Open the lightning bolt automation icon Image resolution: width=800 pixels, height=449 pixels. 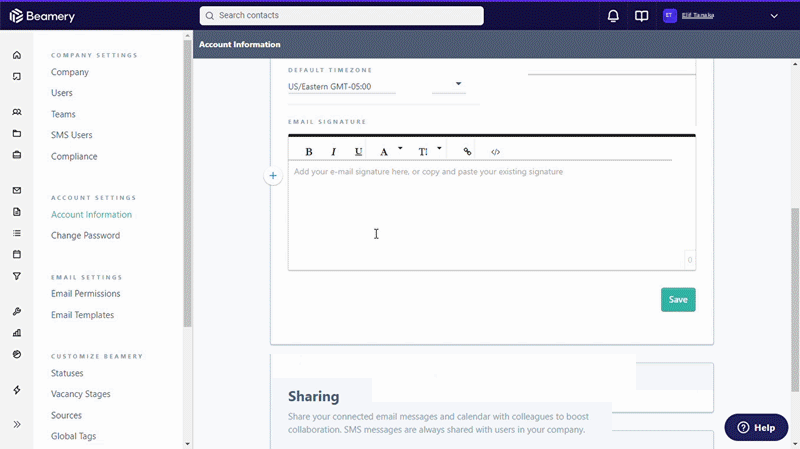[x=17, y=390]
